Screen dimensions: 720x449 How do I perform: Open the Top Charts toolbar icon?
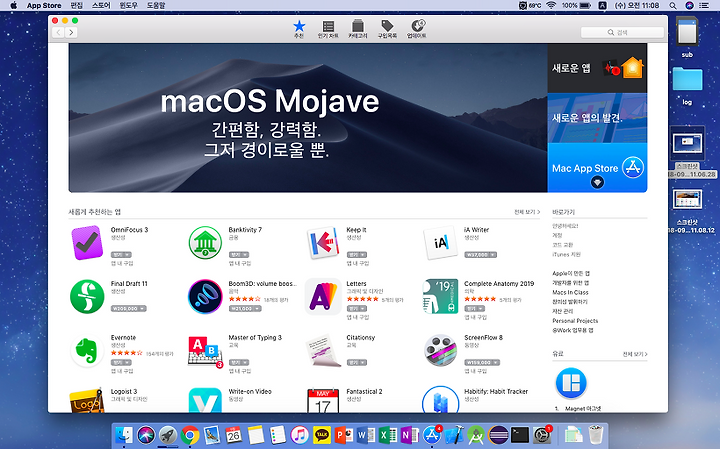click(328, 29)
